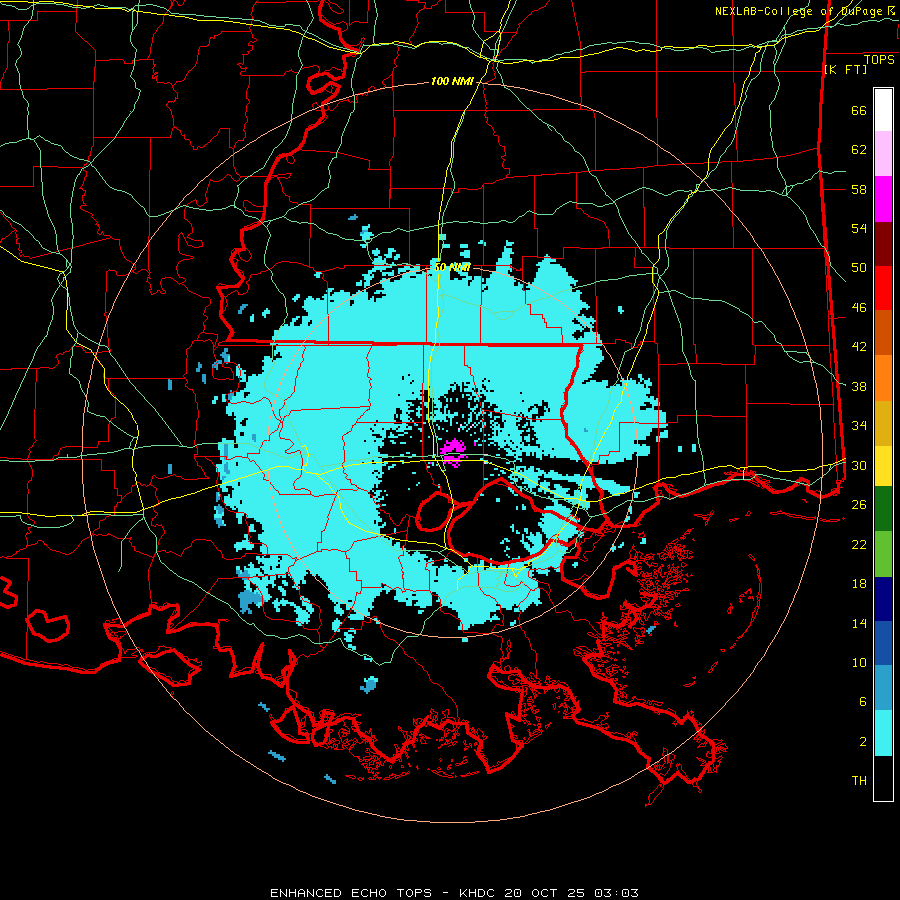Click the cyan 10 kft legend swatch
The image size is (900, 900).
click(x=883, y=733)
